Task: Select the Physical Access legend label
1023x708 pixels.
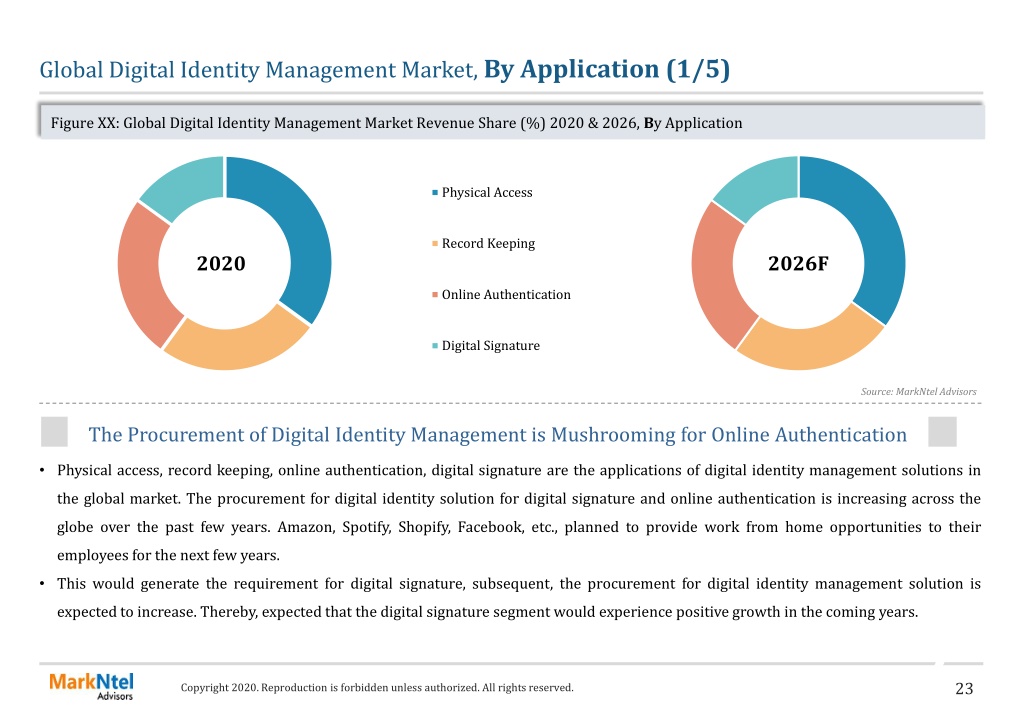Action: click(487, 192)
